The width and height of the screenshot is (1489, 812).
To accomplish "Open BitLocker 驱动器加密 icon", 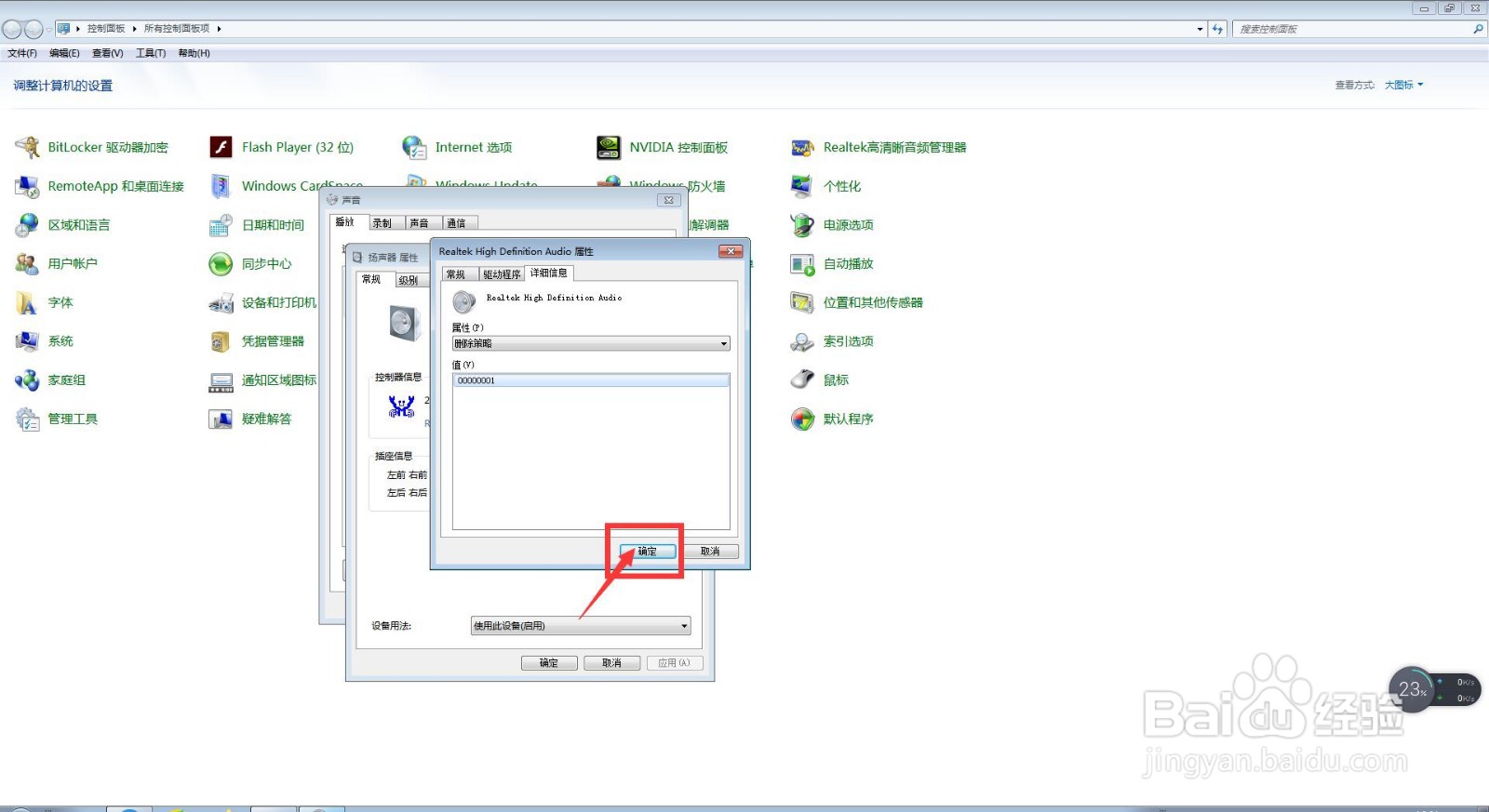I will coord(27,147).
